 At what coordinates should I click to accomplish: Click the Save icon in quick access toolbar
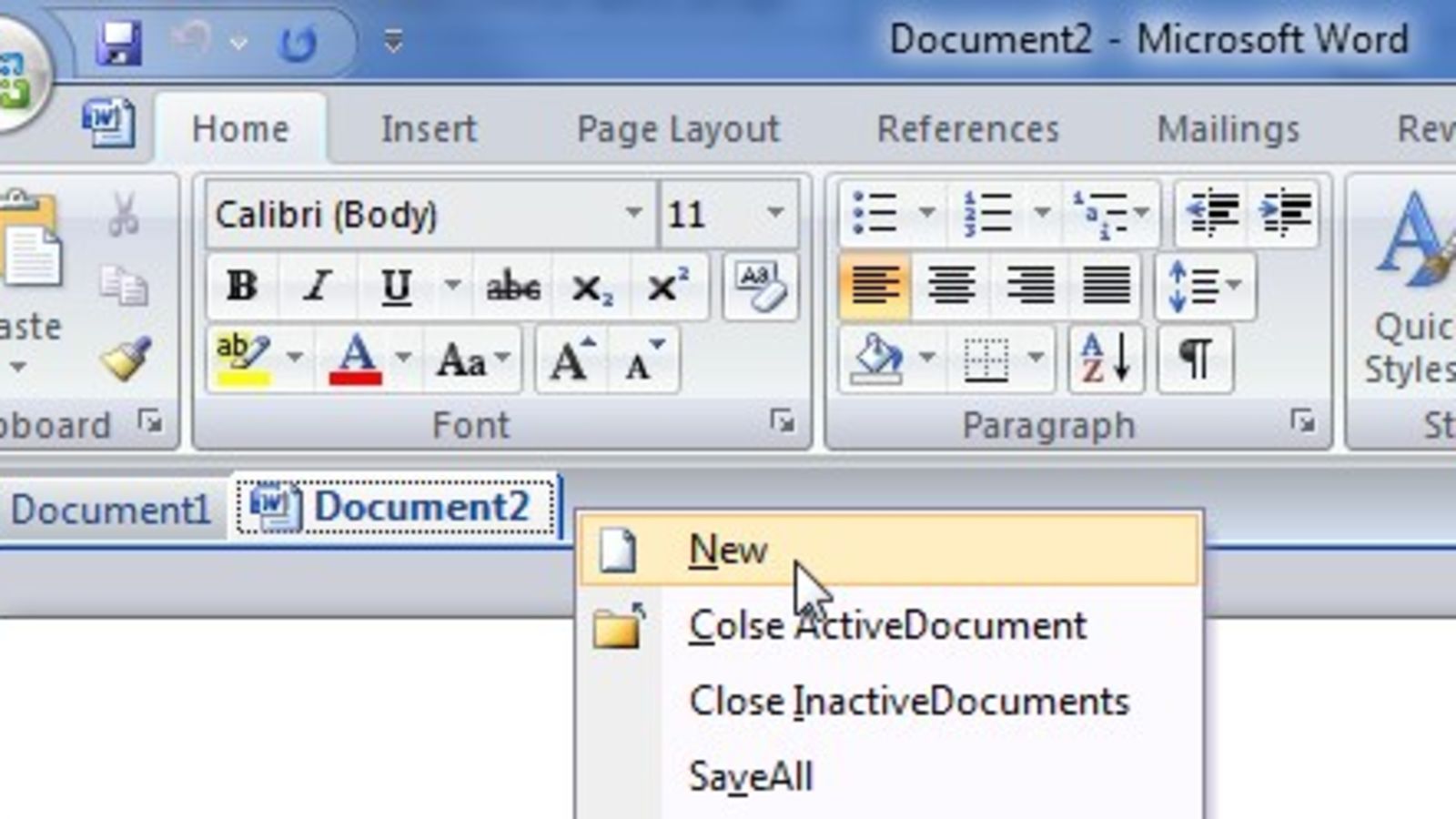pos(119,42)
